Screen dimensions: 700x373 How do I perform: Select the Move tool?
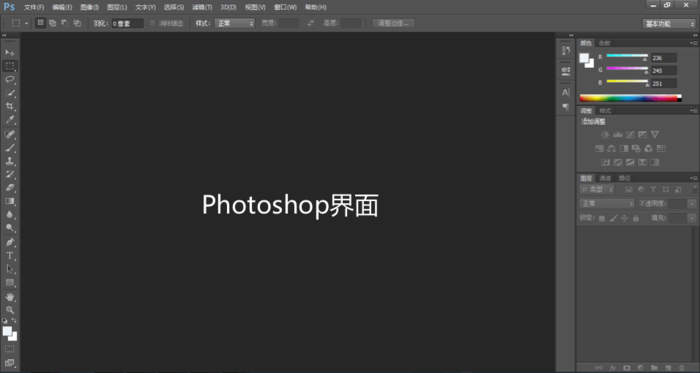tap(10, 53)
